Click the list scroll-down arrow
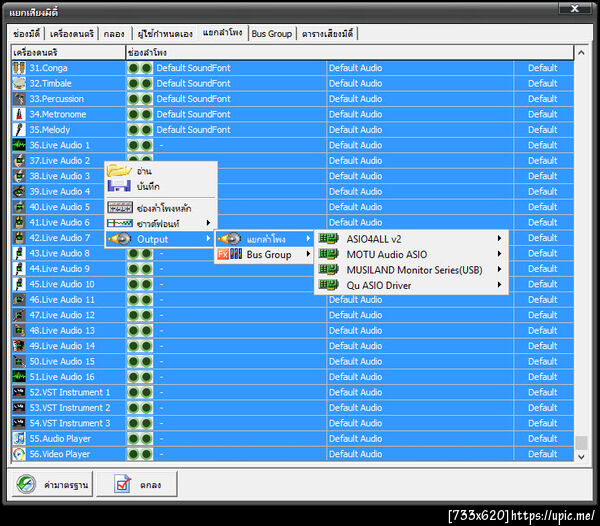Screen dimensions: 600x526 (581, 456)
